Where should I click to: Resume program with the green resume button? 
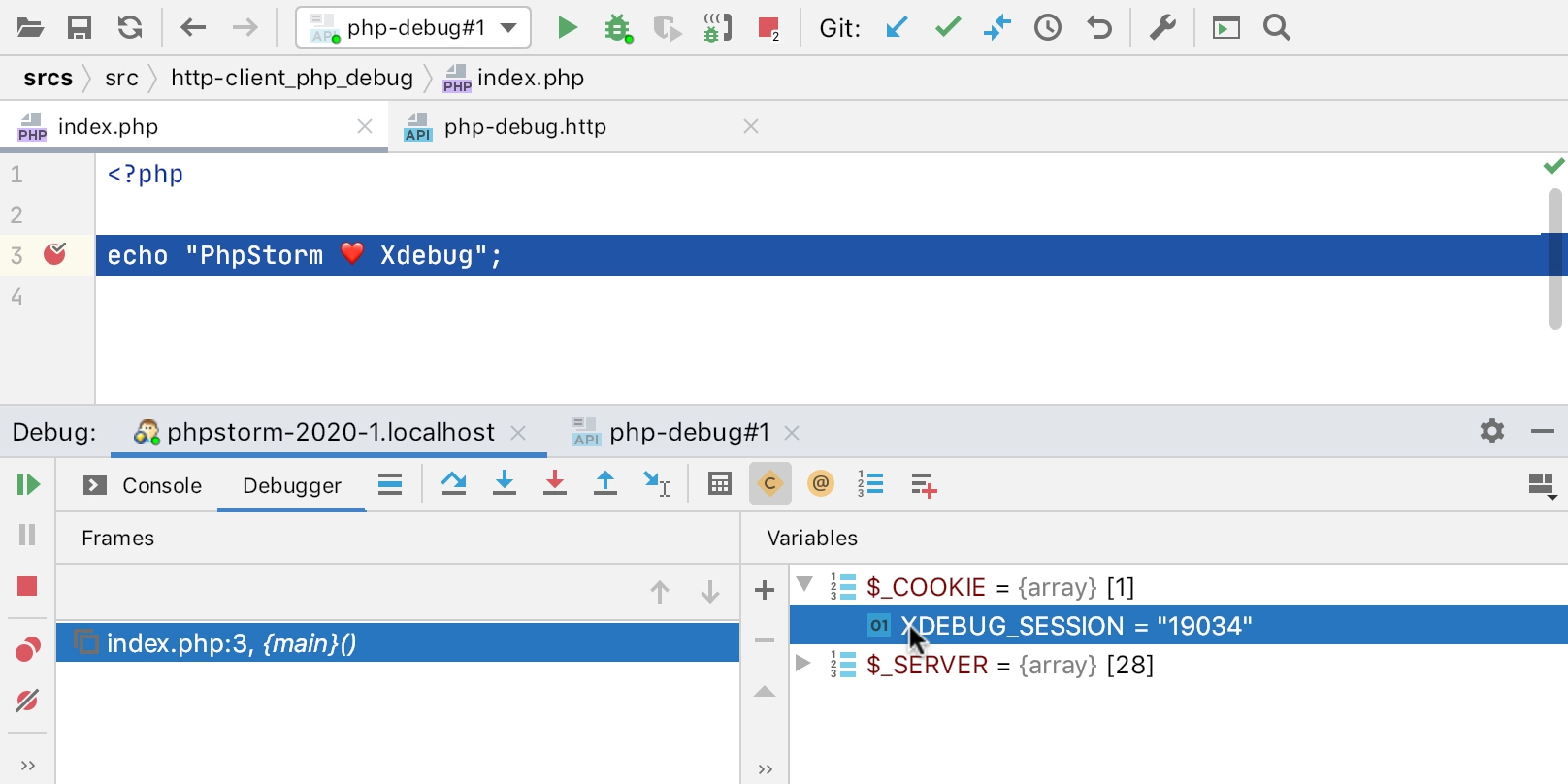point(28,484)
